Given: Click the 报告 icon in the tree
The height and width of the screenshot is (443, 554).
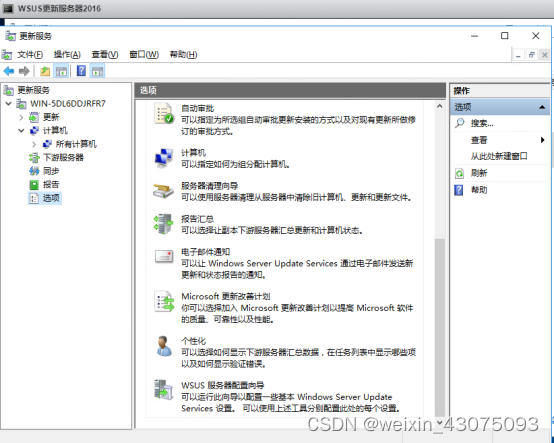Looking at the screenshot, I should click(x=34, y=184).
